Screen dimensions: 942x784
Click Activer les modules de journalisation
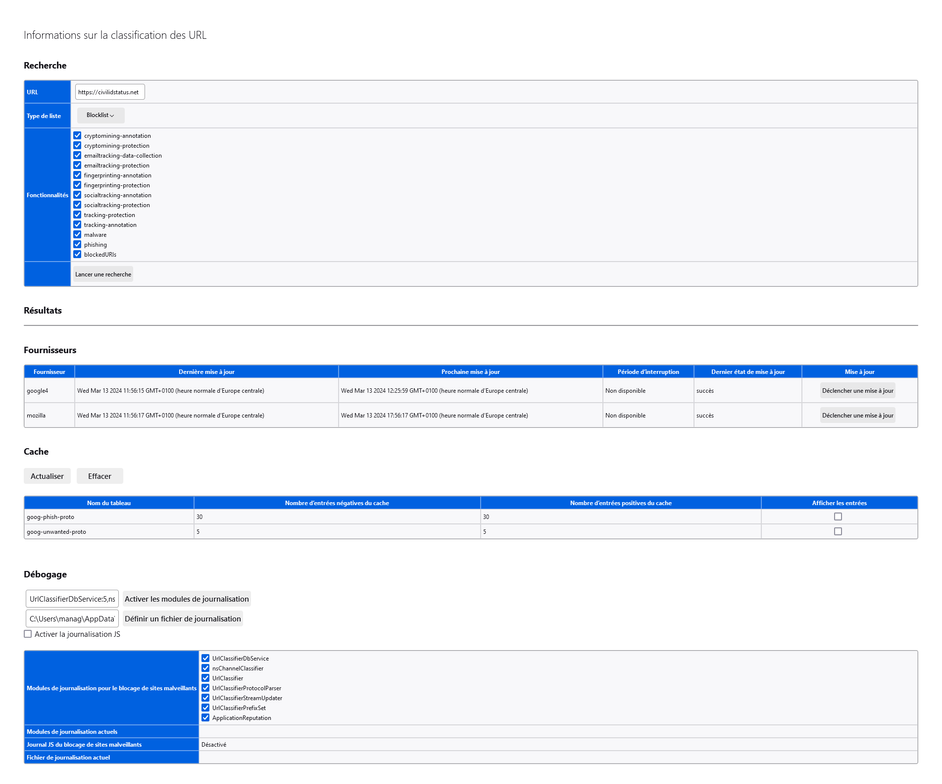(x=187, y=599)
